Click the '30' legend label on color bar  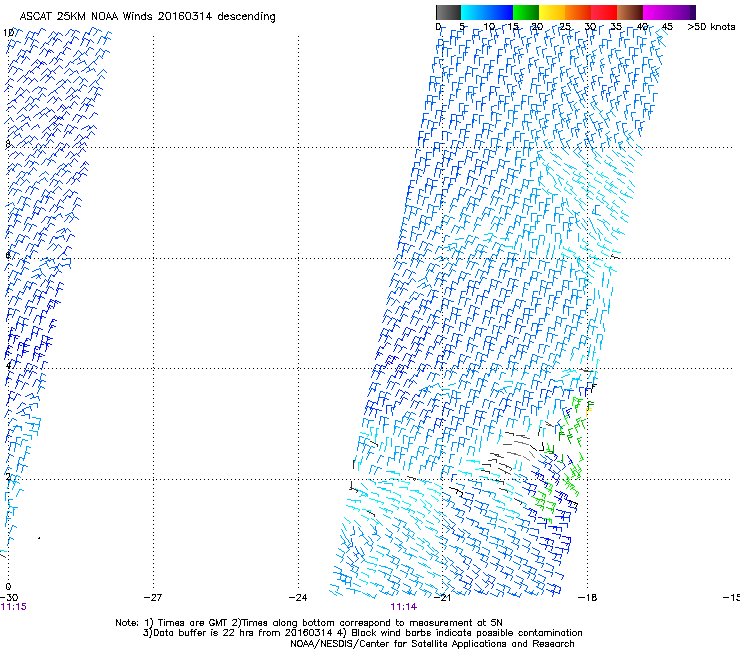590,26
